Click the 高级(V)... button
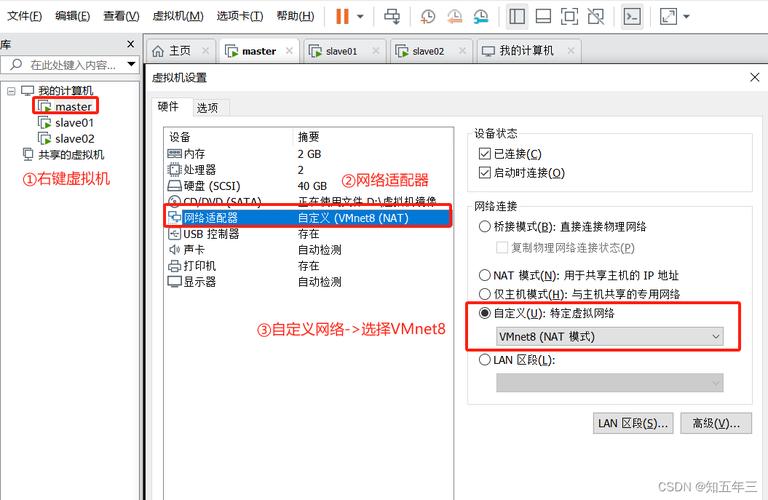This screenshot has height=500, width=768. 716,423
